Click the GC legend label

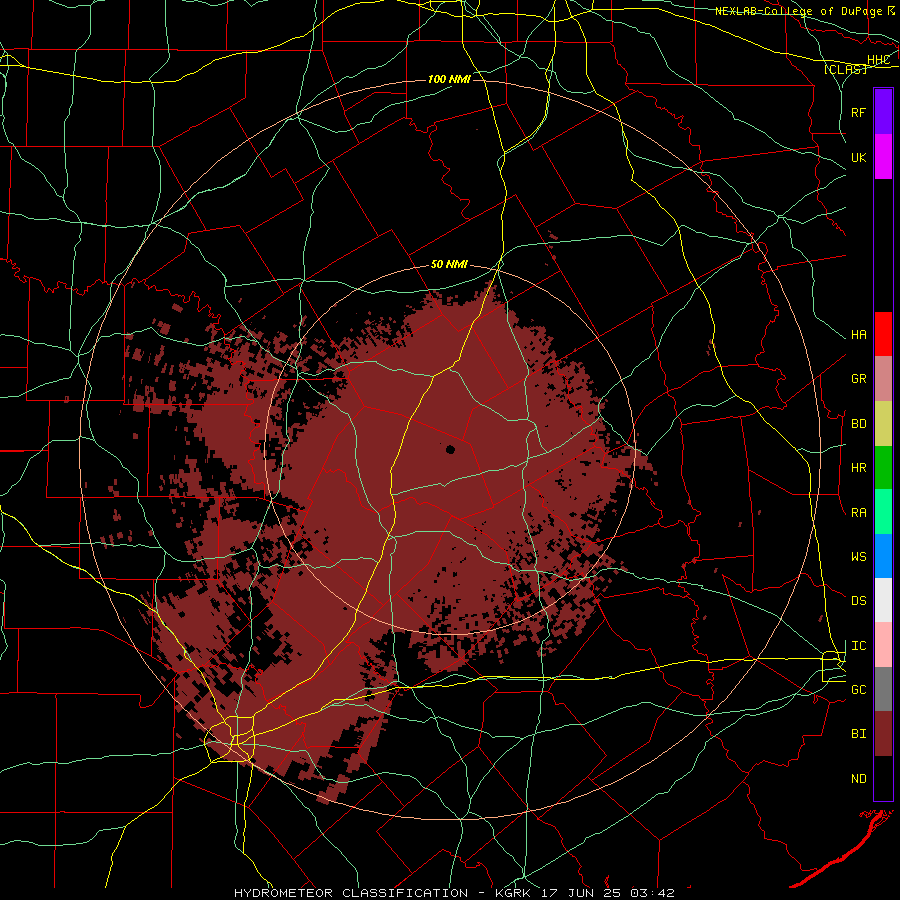coord(858,690)
